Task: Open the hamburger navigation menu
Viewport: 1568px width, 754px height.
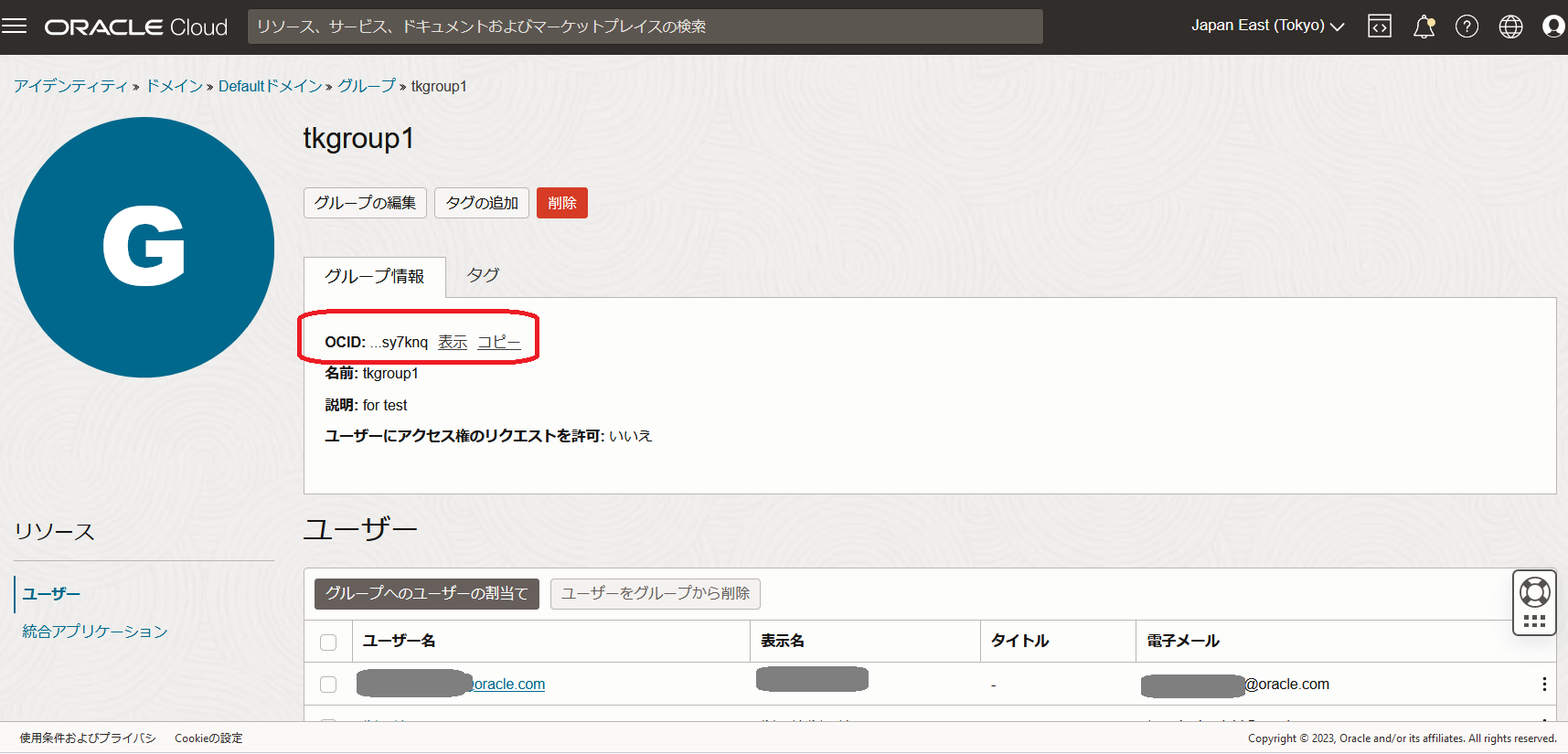Action: click(x=14, y=26)
